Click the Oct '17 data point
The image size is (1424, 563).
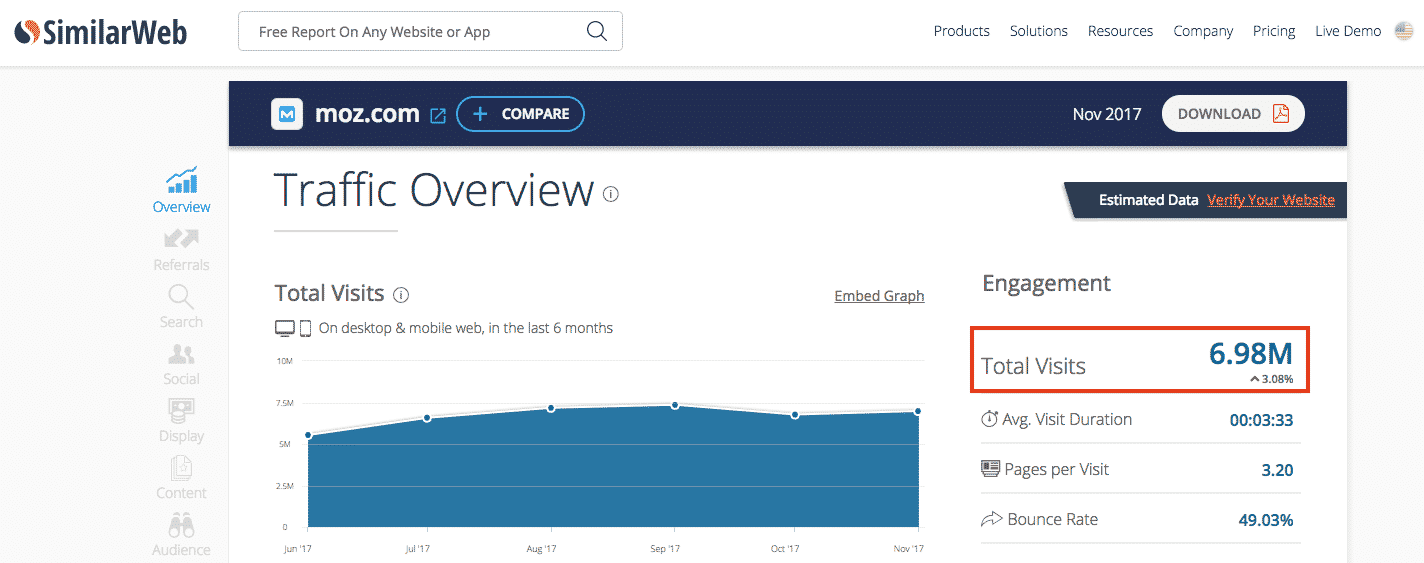coord(794,414)
